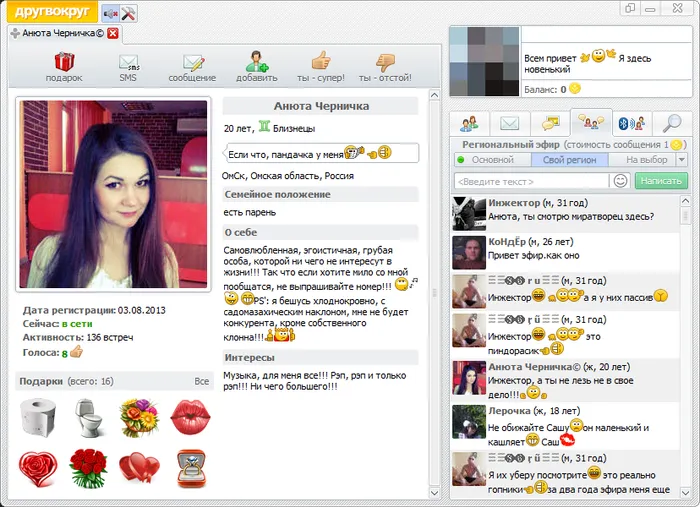Select the 'Свой регион' channel

click(569, 160)
